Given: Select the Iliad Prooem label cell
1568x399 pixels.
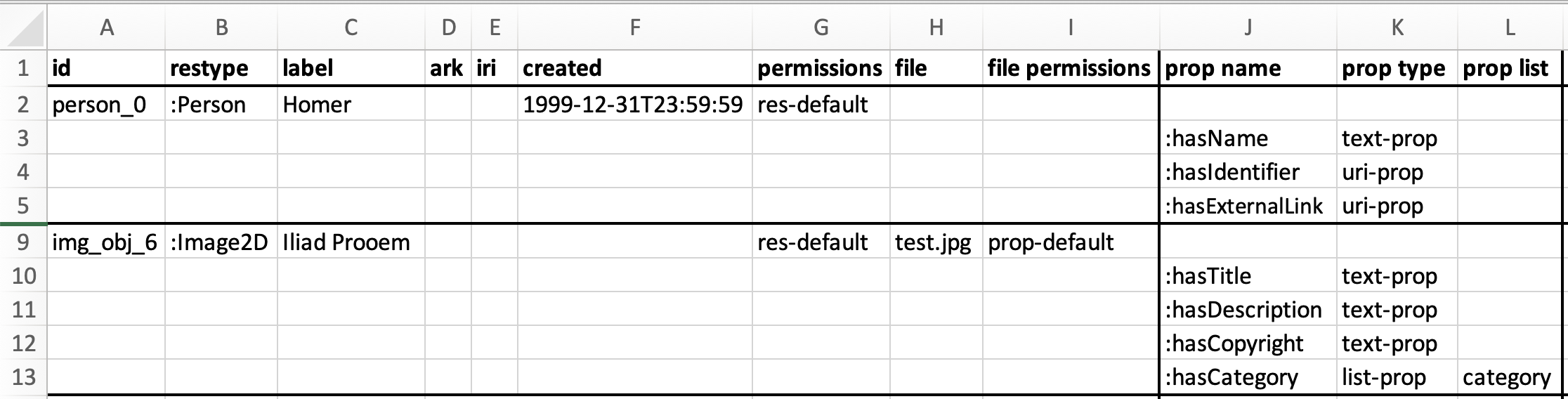Looking at the screenshot, I should coord(351,242).
